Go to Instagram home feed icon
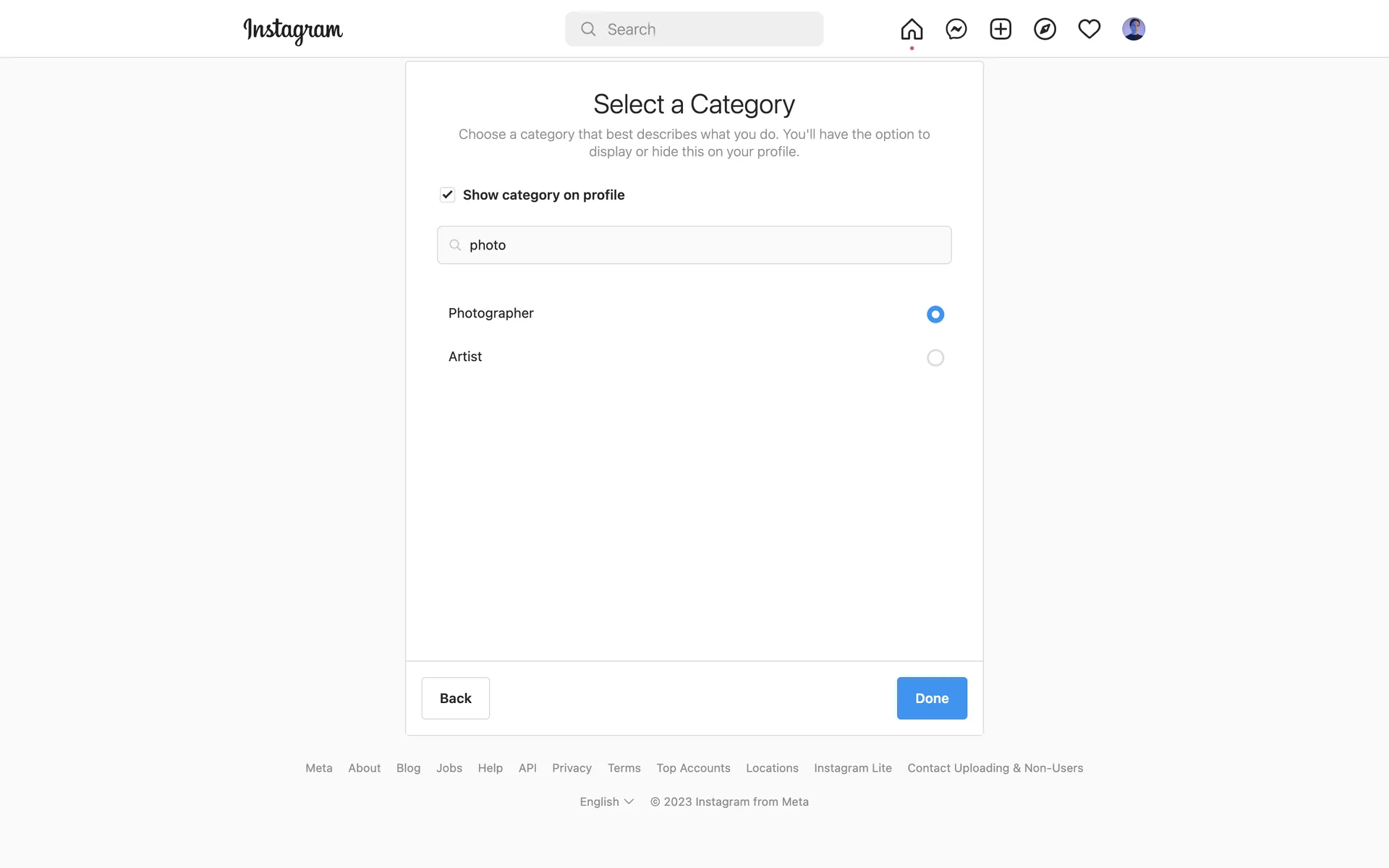This screenshot has height=868, width=1389. point(912,29)
